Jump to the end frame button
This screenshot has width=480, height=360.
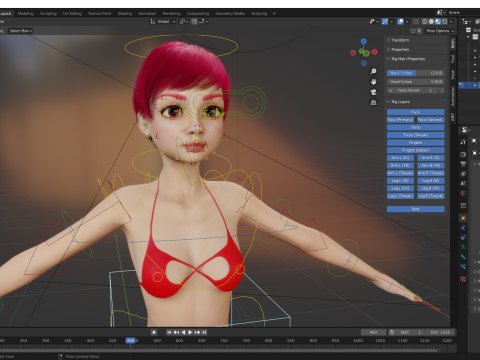[204, 332]
